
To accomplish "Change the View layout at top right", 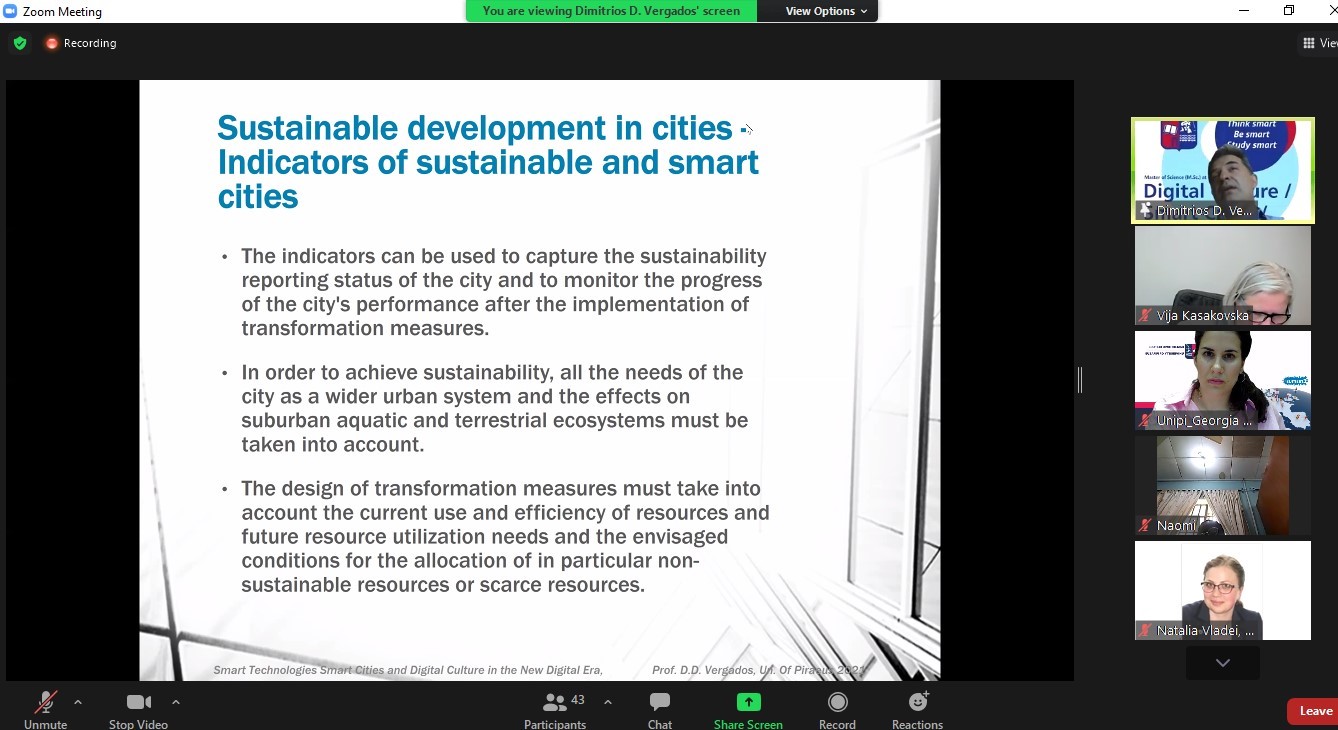I will tap(1319, 43).
